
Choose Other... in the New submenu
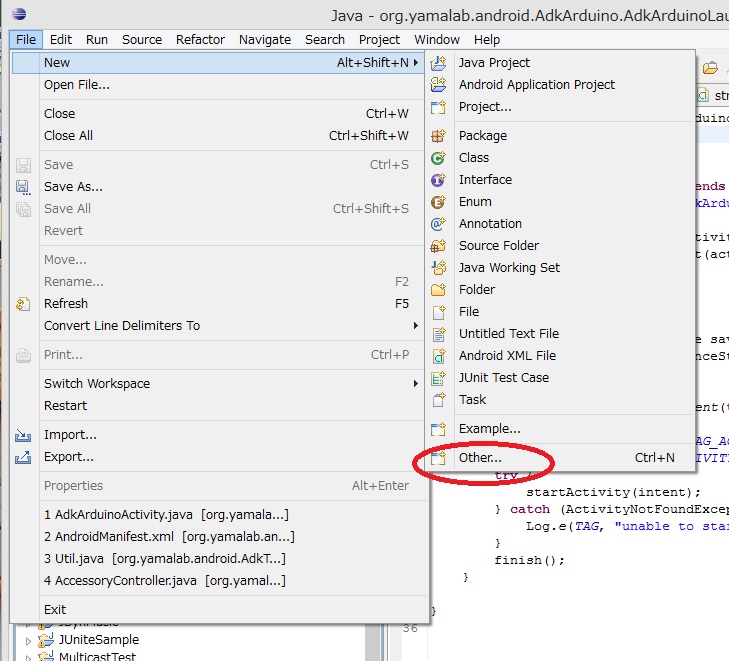480,458
